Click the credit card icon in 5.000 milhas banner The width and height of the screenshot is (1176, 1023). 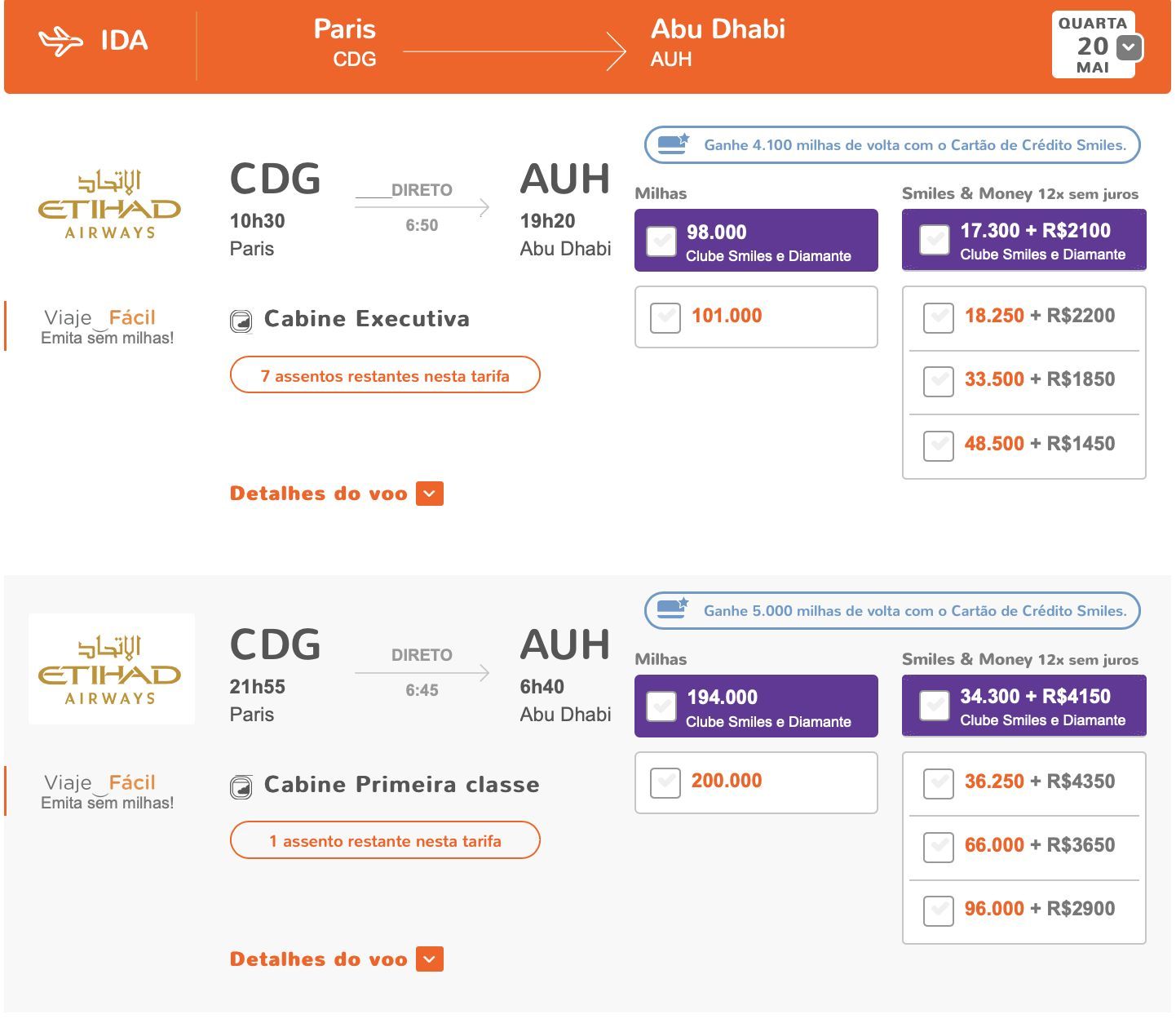[x=674, y=609]
